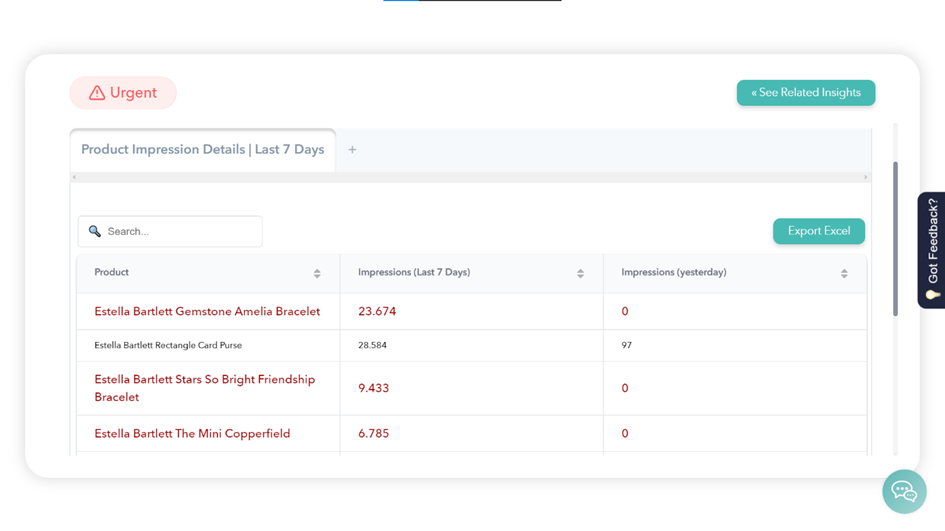Open Stars So Bright Friendship Bracelet
The image size is (945, 531).
[204, 388]
